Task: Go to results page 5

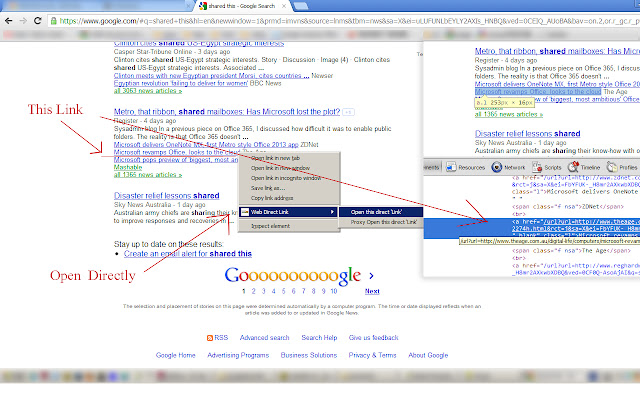Action: pyautogui.click(x=283, y=291)
